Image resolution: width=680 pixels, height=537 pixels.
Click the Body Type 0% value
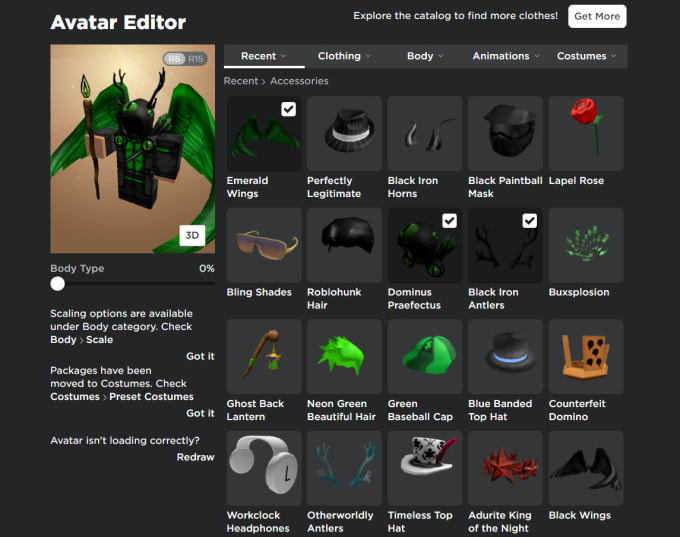207,268
